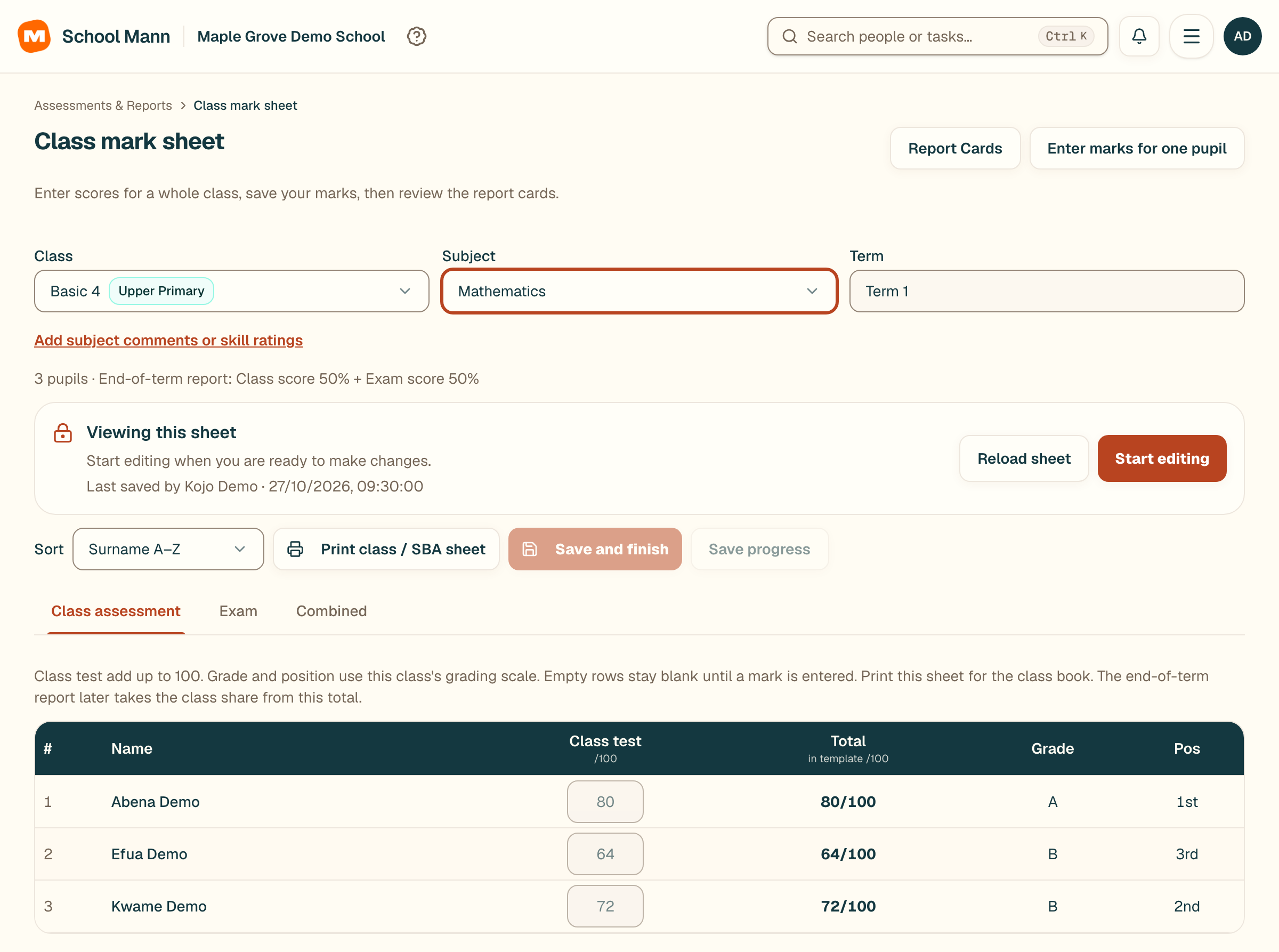Viewport: 1279px width, 952px height.
Task: Open Add subject comments or skill ratings link
Action: pyautogui.click(x=168, y=340)
